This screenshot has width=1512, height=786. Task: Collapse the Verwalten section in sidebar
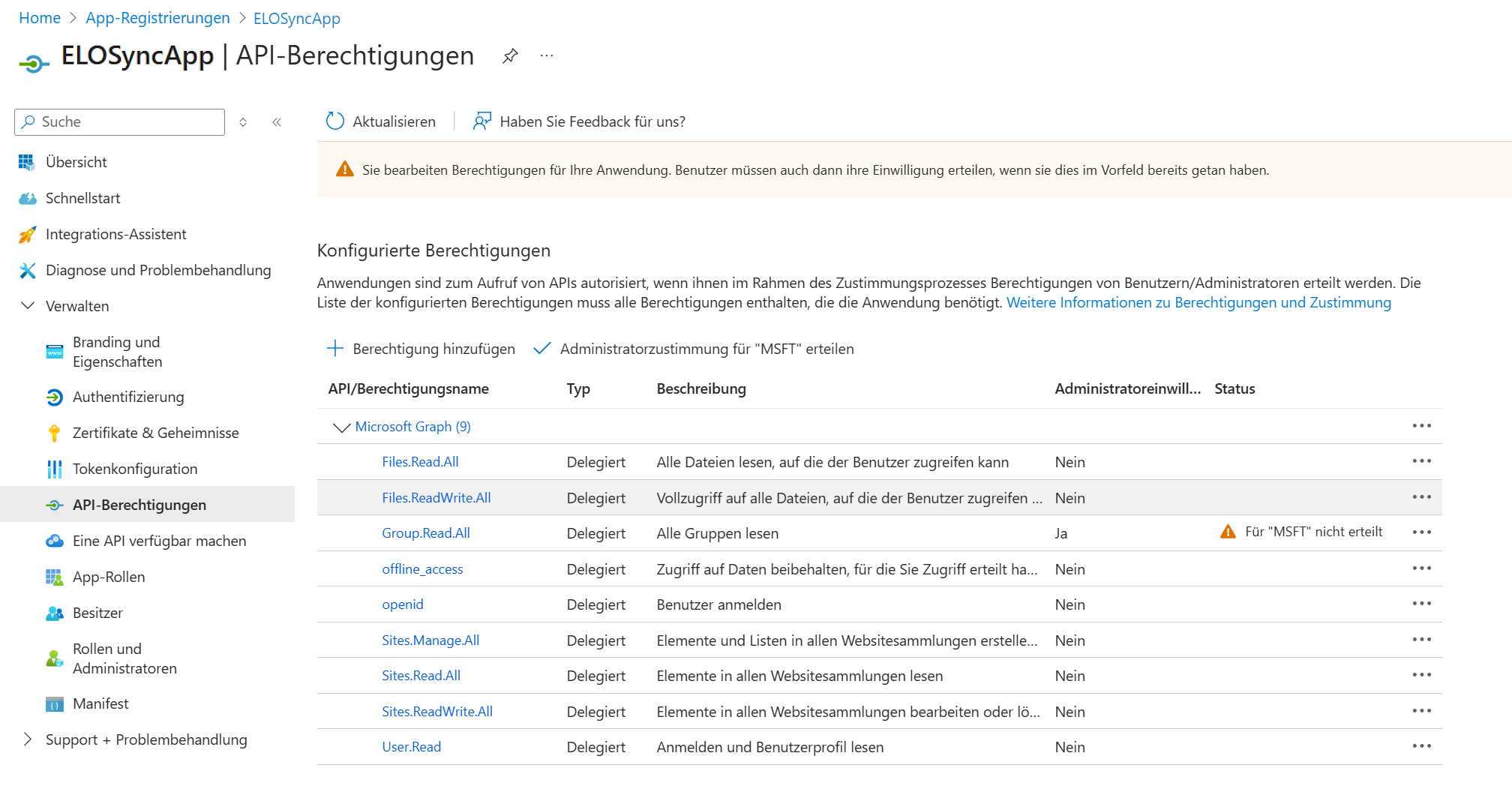[x=28, y=306]
